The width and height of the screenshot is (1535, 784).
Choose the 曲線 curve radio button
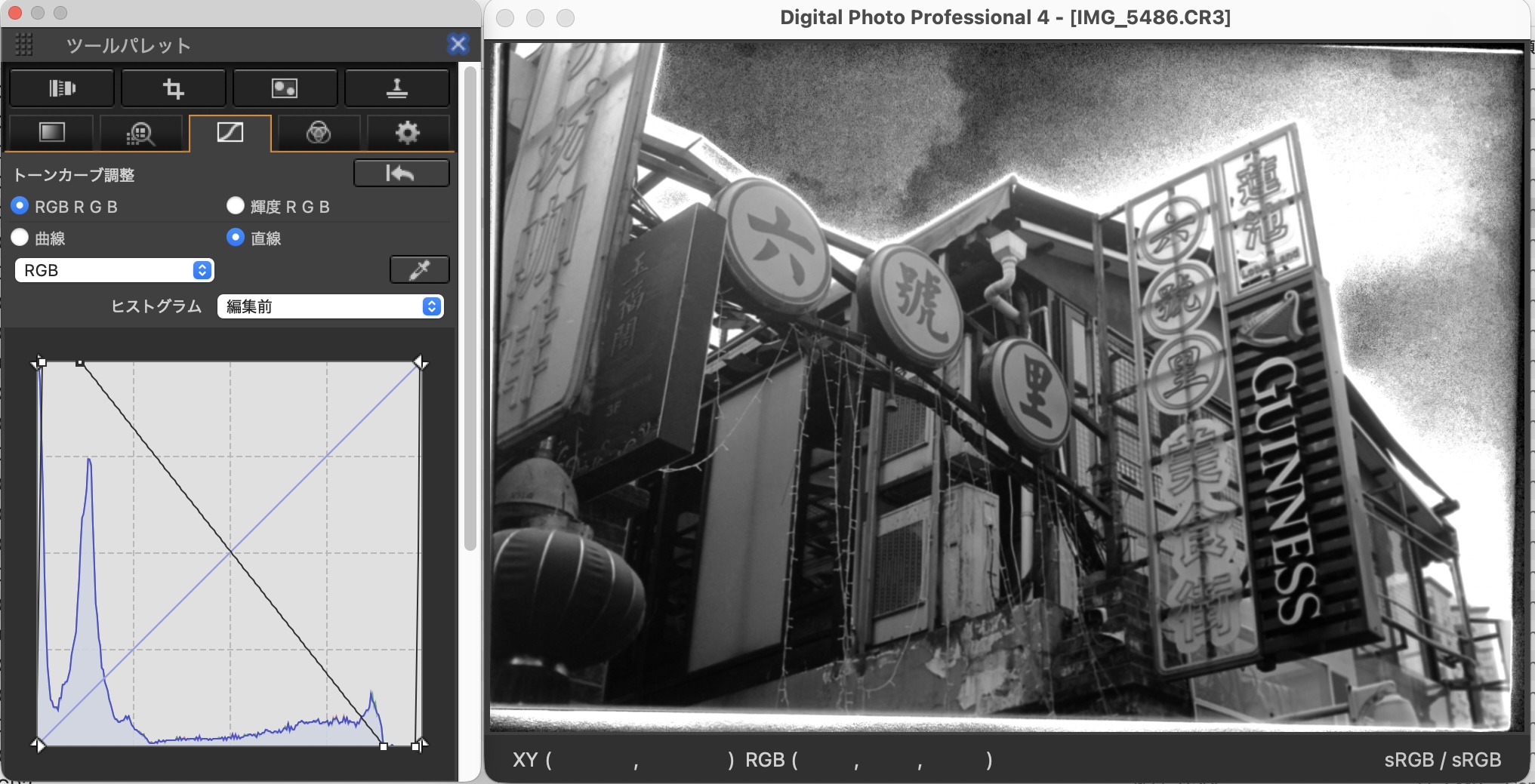pos(20,238)
